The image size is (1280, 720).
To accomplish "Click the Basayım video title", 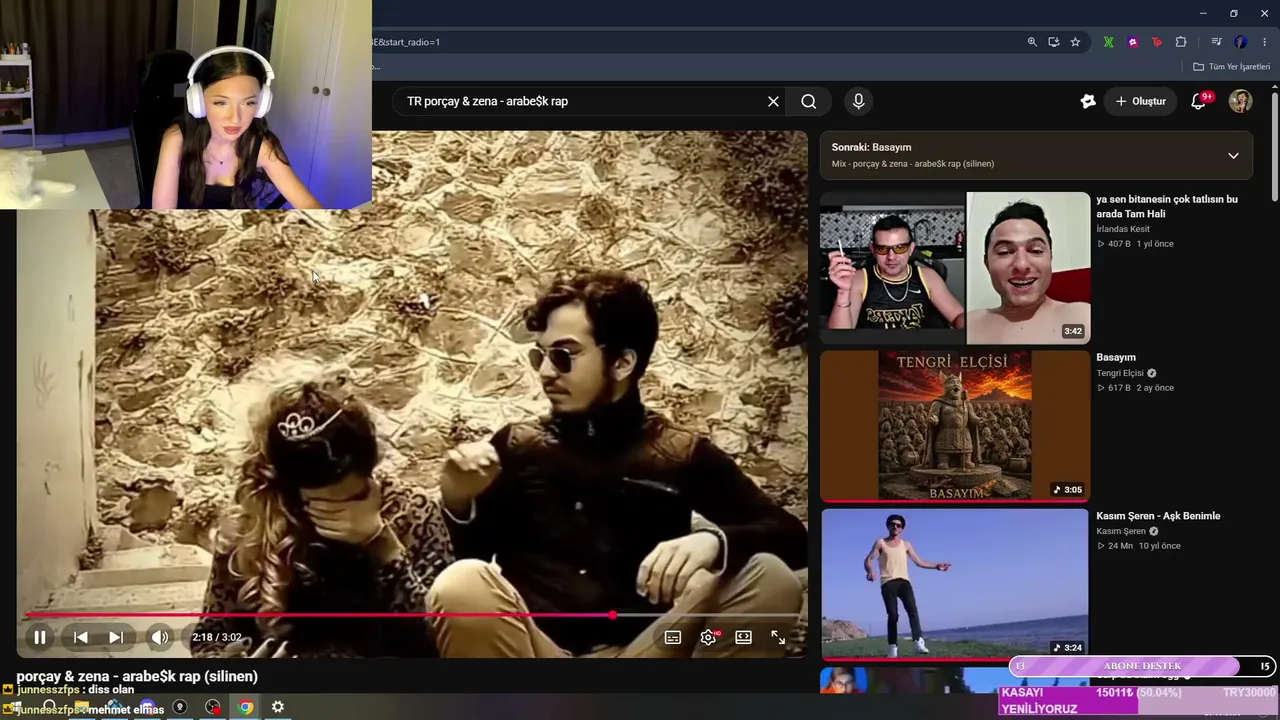I will (1116, 357).
